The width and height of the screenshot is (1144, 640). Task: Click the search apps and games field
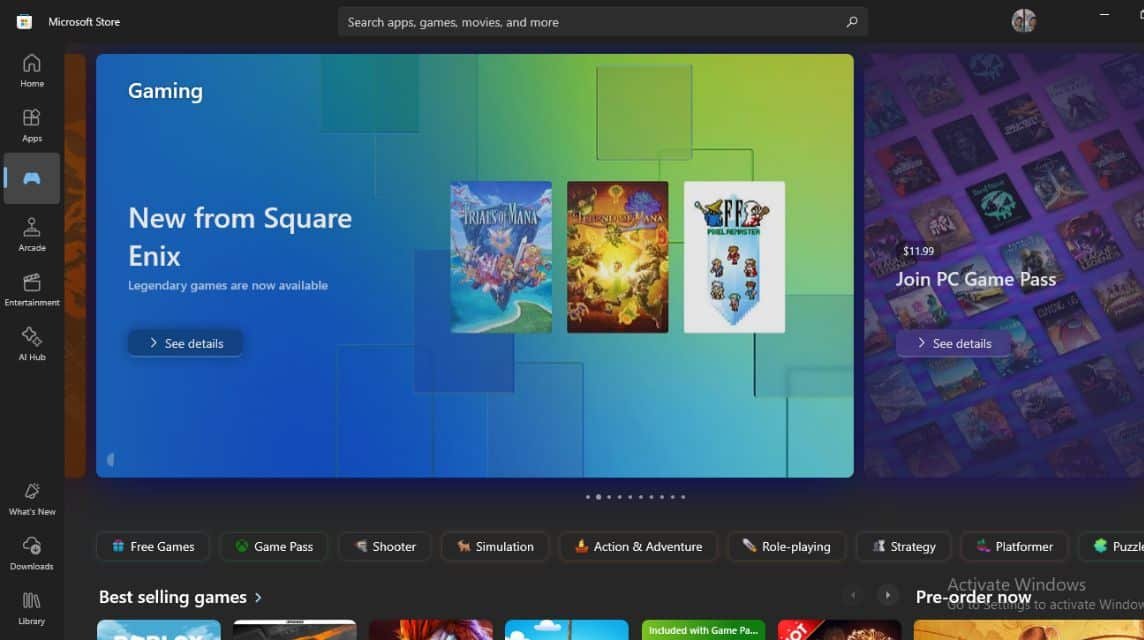601,21
